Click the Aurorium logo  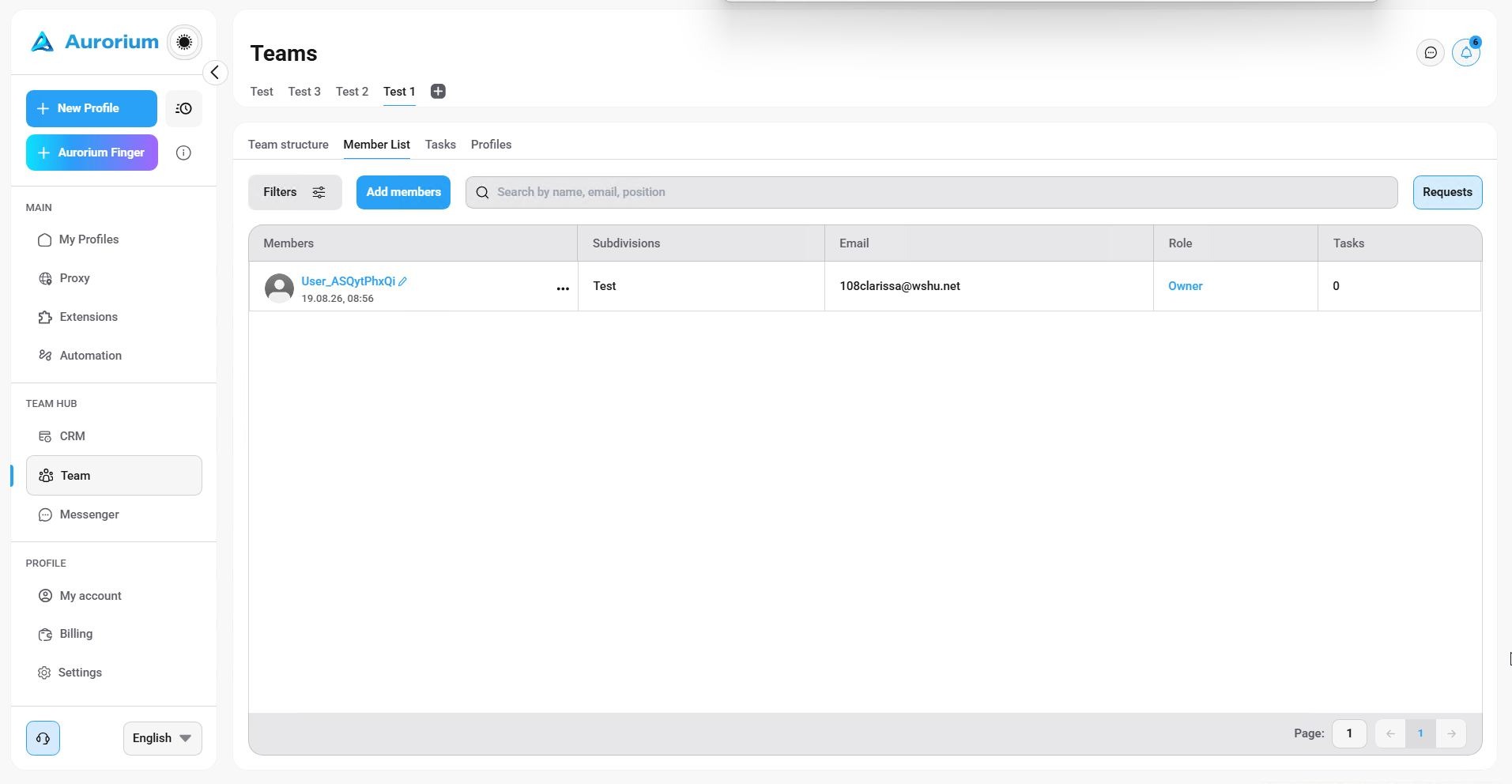tap(94, 42)
